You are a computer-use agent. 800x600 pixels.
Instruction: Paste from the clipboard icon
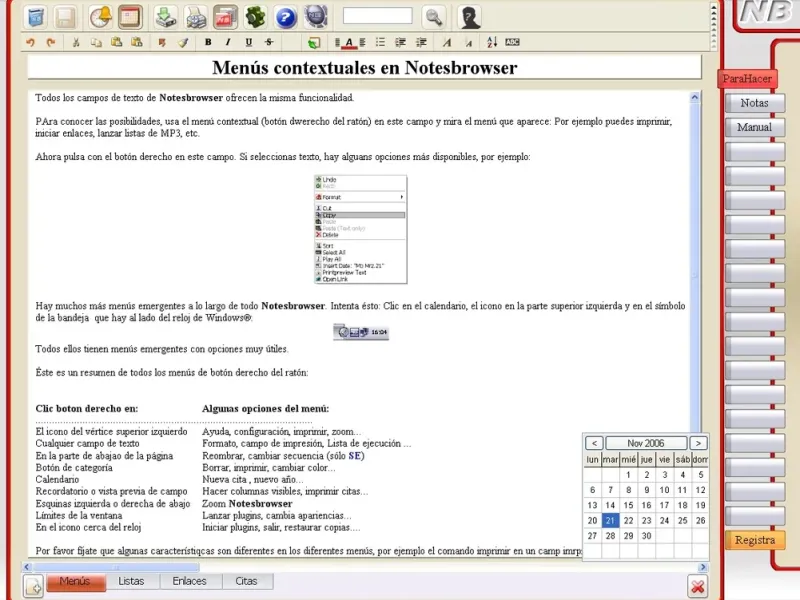pyautogui.click(x=116, y=42)
